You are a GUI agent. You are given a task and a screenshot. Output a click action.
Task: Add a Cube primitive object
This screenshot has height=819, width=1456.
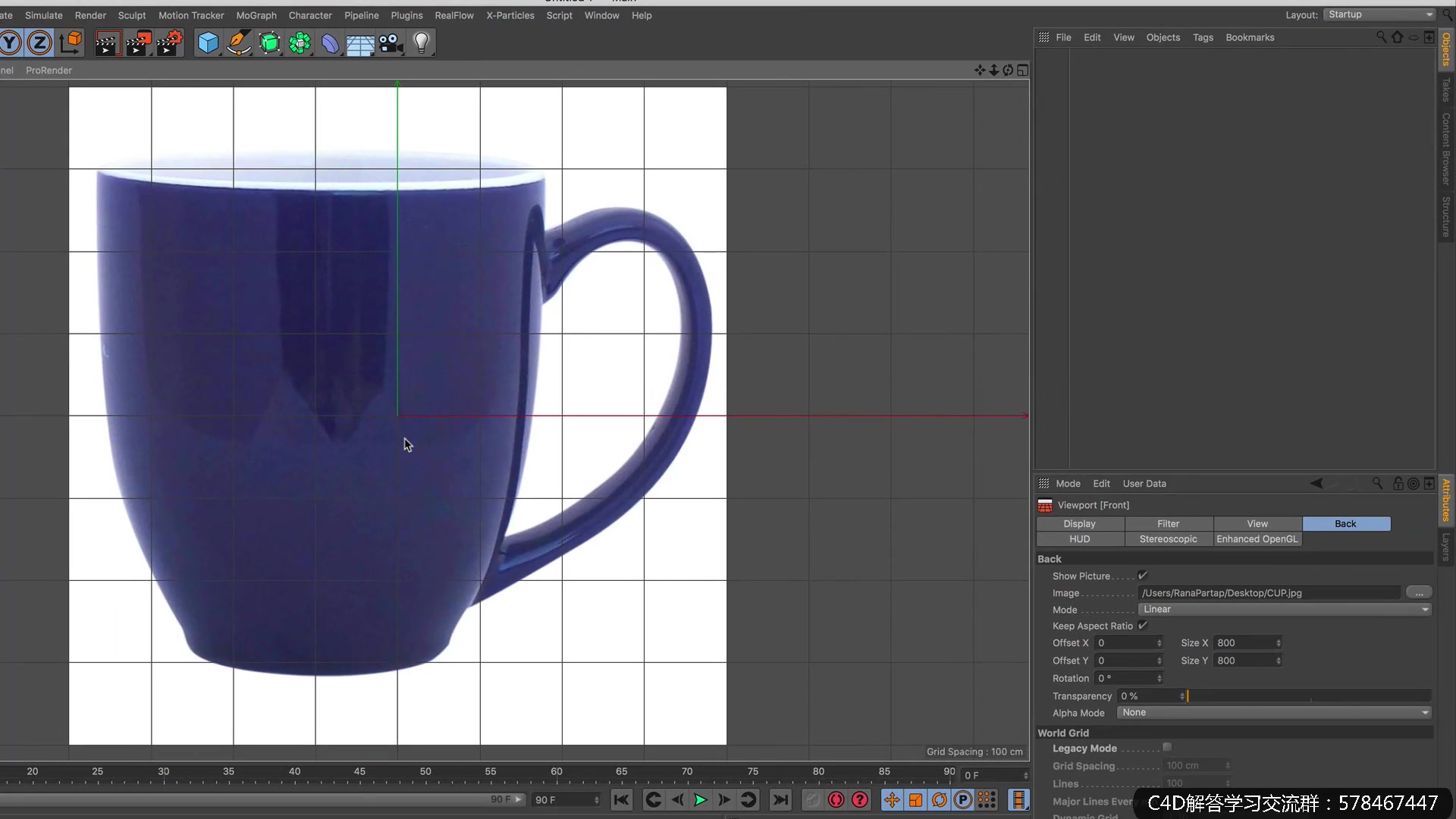click(208, 43)
